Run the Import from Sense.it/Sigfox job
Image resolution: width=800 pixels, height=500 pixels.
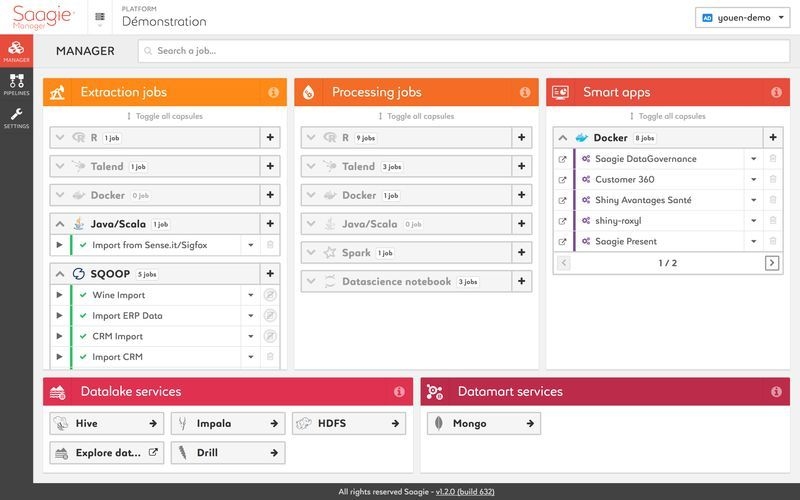tap(59, 245)
